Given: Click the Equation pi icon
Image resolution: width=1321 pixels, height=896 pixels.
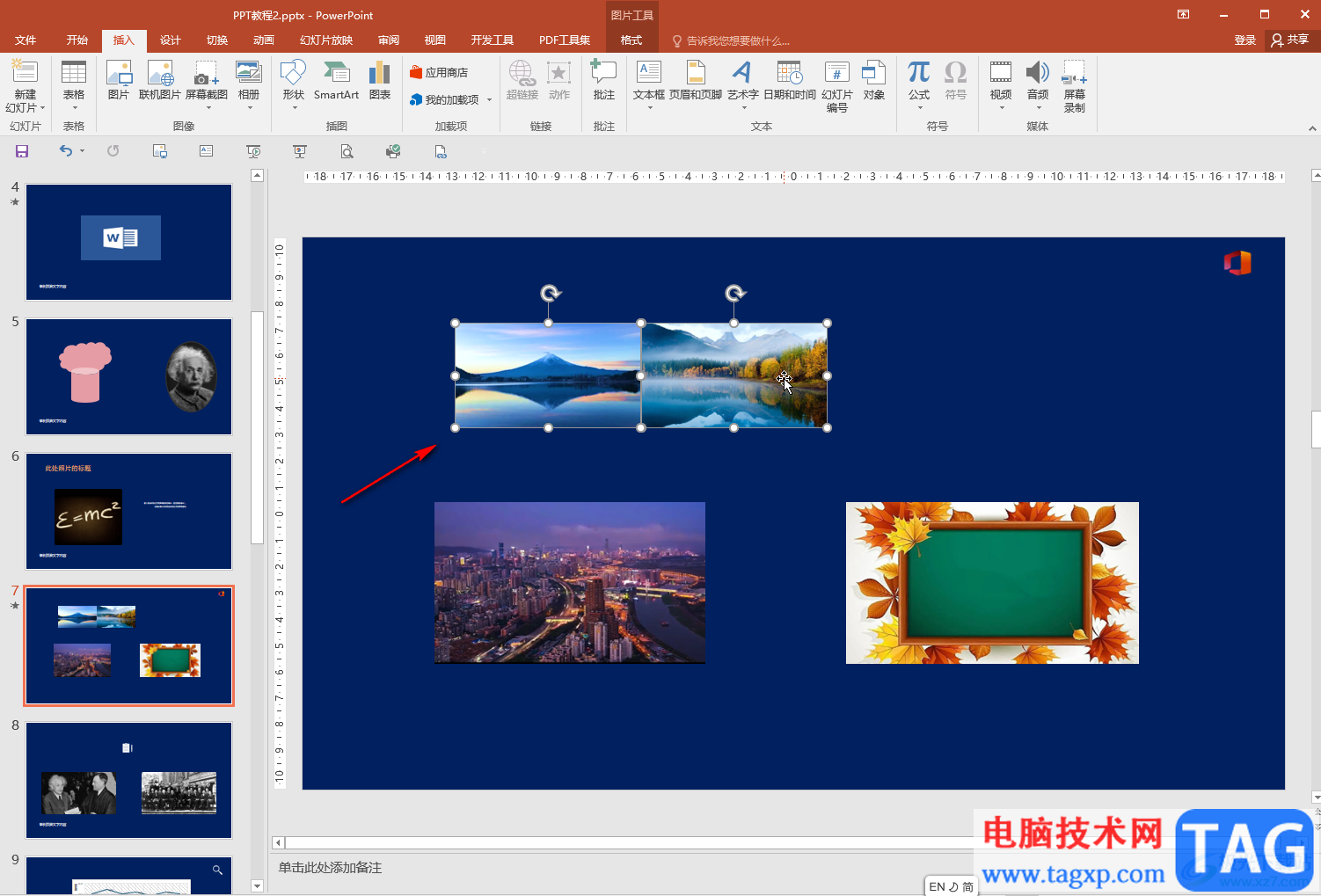Looking at the screenshot, I should coord(919,72).
